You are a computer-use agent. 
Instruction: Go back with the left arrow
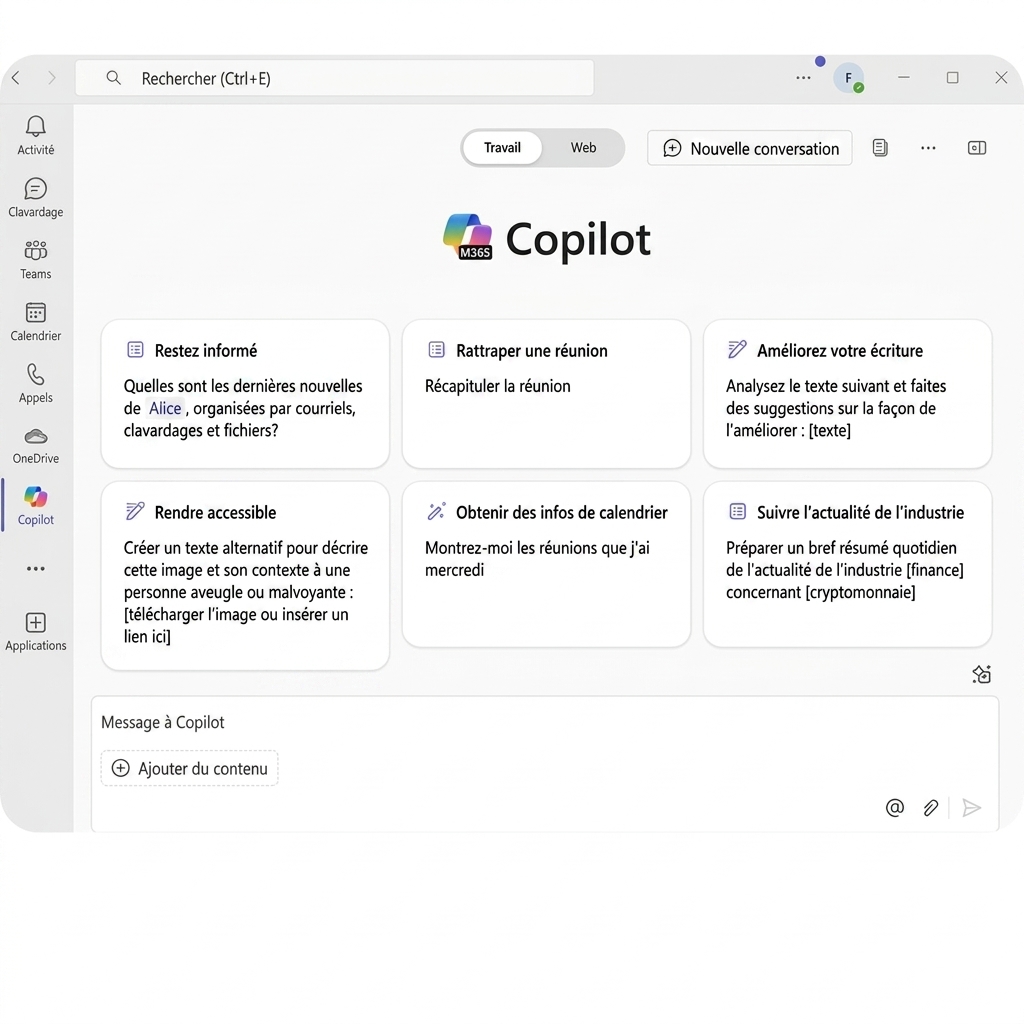coord(16,78)
